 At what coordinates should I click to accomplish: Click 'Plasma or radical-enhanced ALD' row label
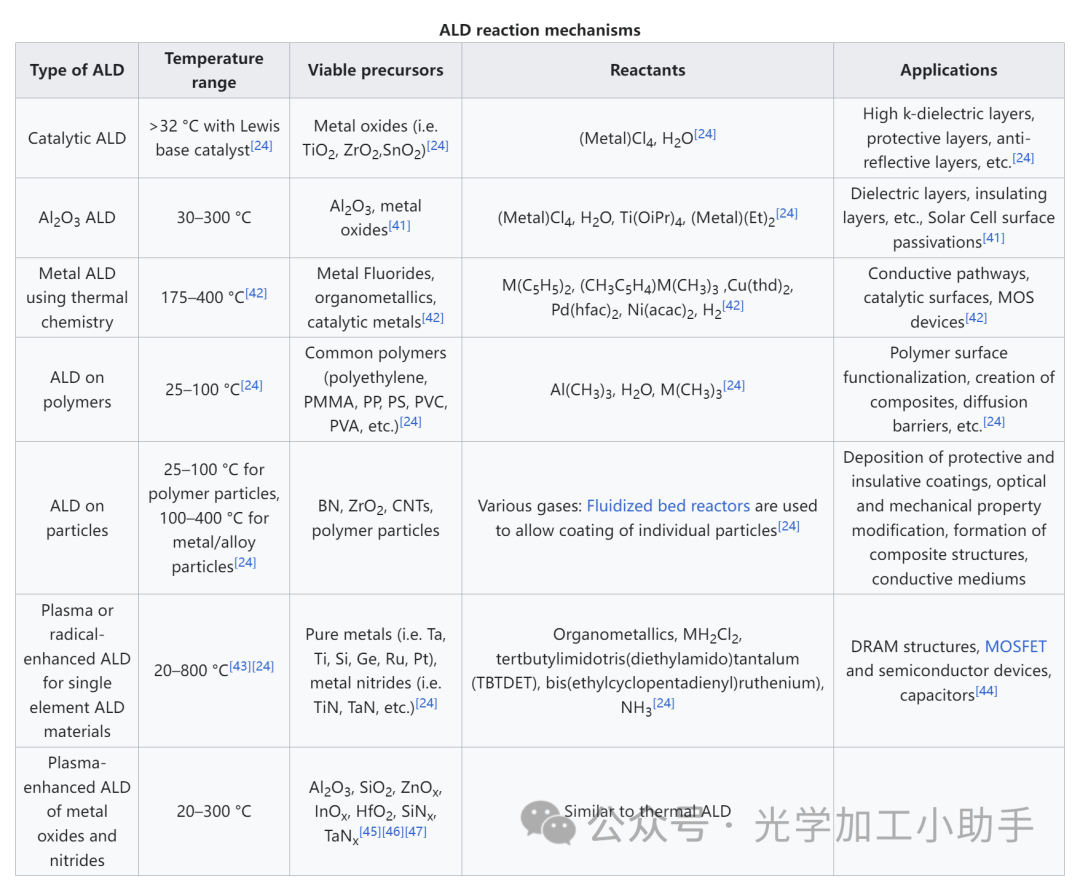77,671
